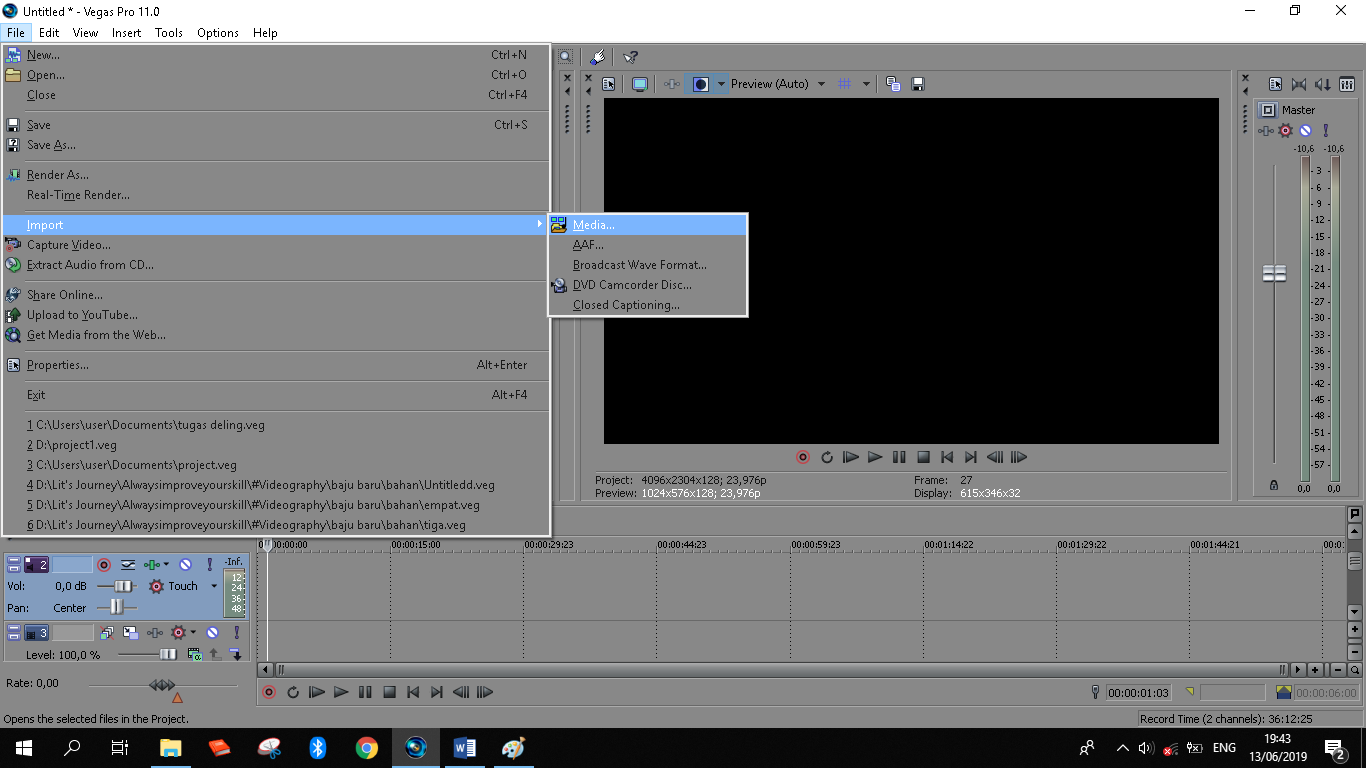The height and width of the screenshot is (768, 1366).
Task: Open recent file D:\project1.veg
Action: [x=72, y=445]
